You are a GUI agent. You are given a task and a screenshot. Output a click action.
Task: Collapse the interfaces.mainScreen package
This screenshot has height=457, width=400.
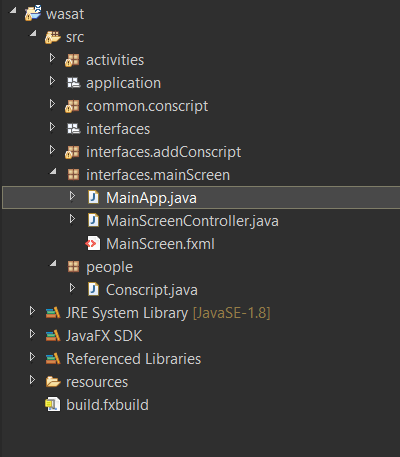point(53,172)
